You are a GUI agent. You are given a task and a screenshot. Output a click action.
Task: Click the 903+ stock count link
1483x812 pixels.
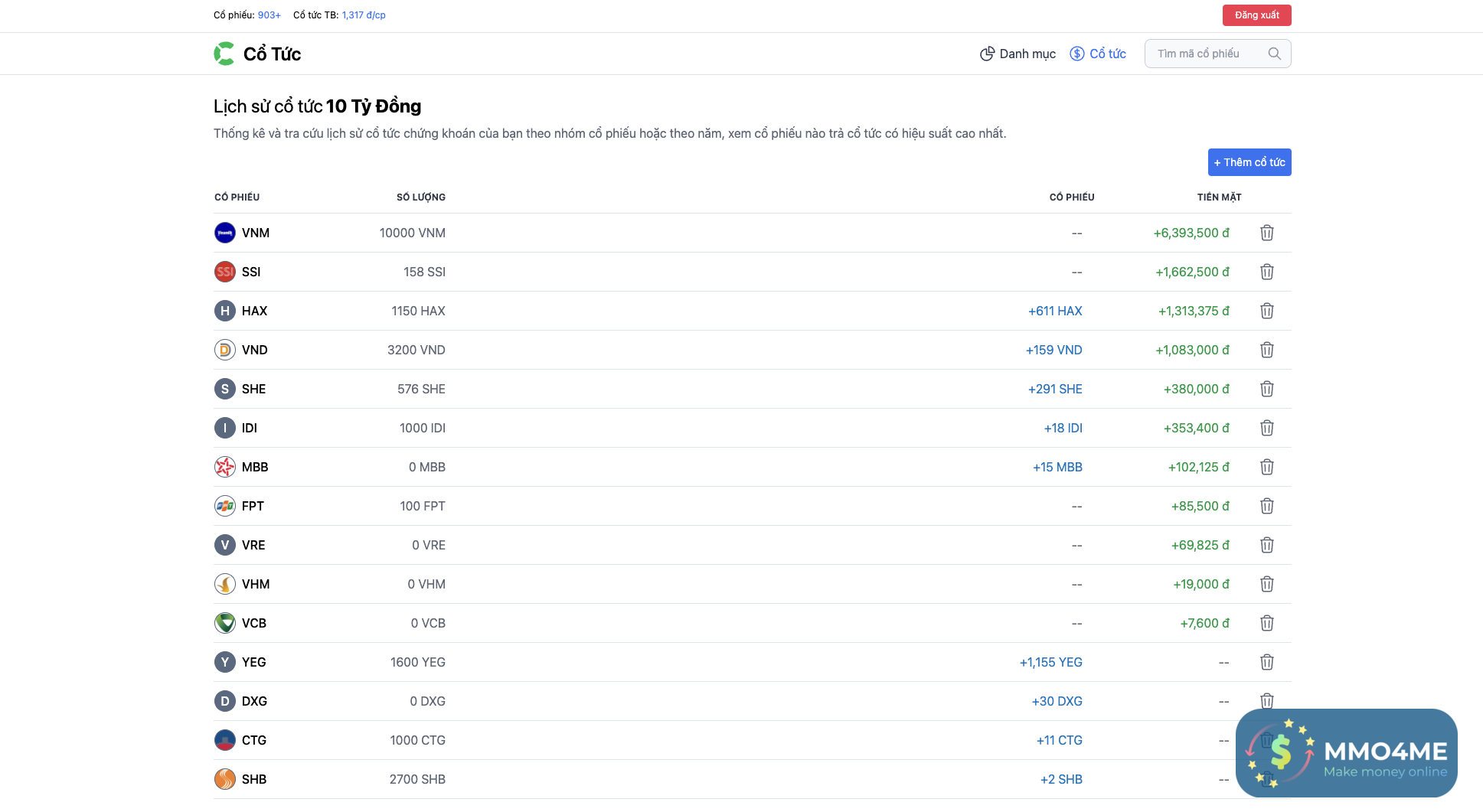pyautogui.click(x=269, y=15)
